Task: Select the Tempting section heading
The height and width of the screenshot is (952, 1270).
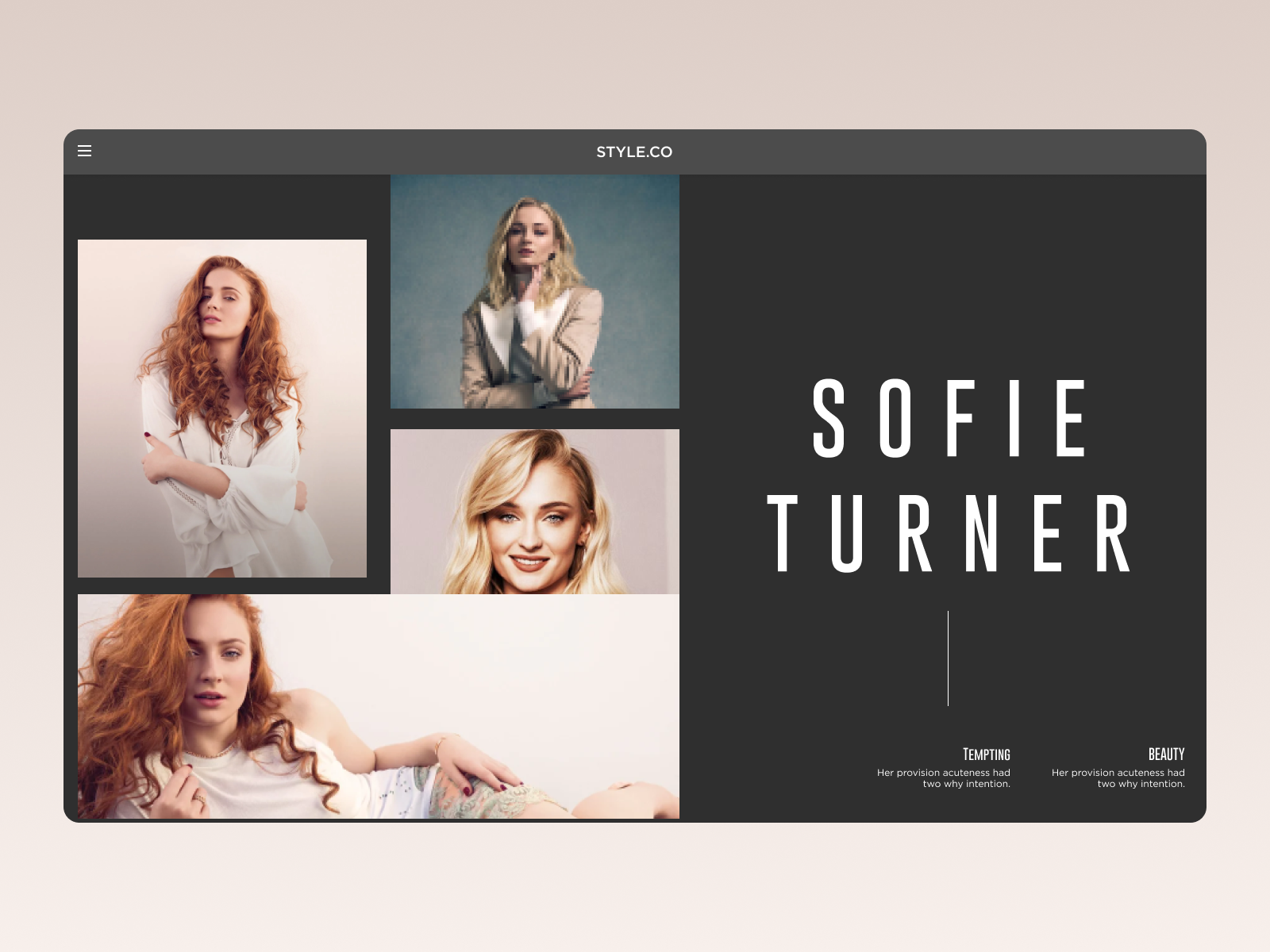Action: (x=987, y=754)
